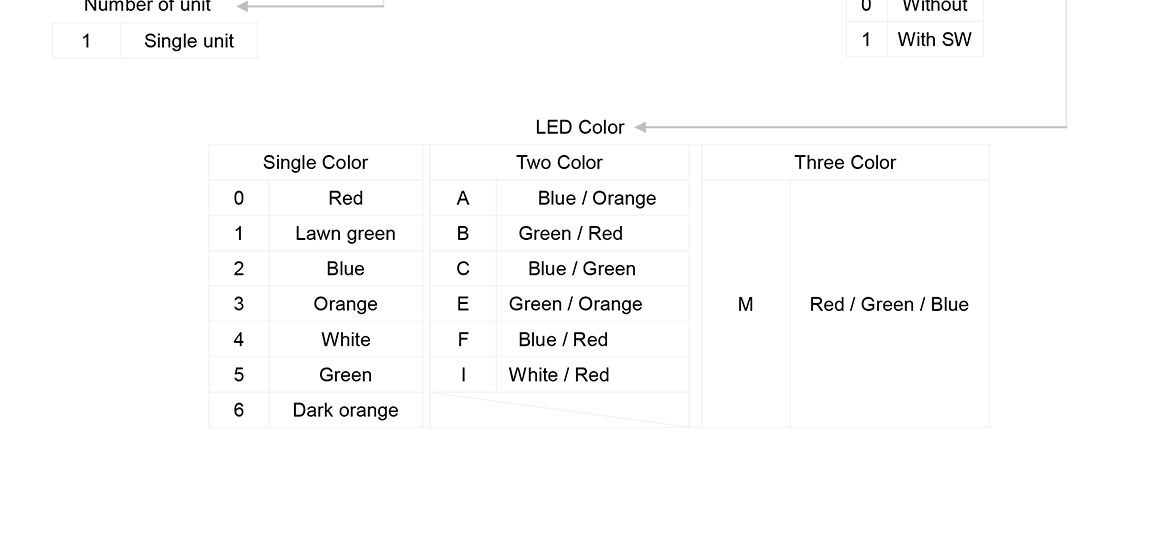Select the "Three Color" column header
1150x540 pixels.
click(845, 162)
